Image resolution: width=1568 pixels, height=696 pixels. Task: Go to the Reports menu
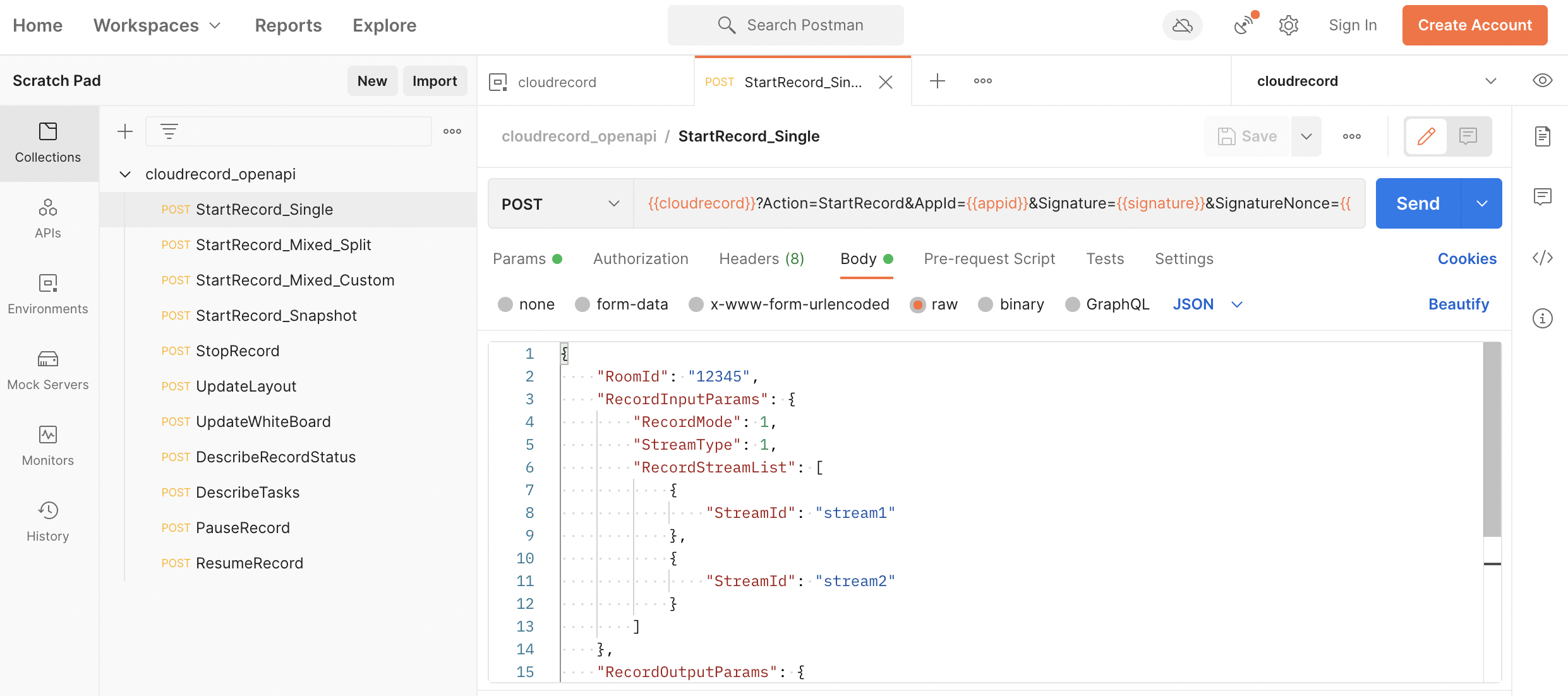click(288, 25)
